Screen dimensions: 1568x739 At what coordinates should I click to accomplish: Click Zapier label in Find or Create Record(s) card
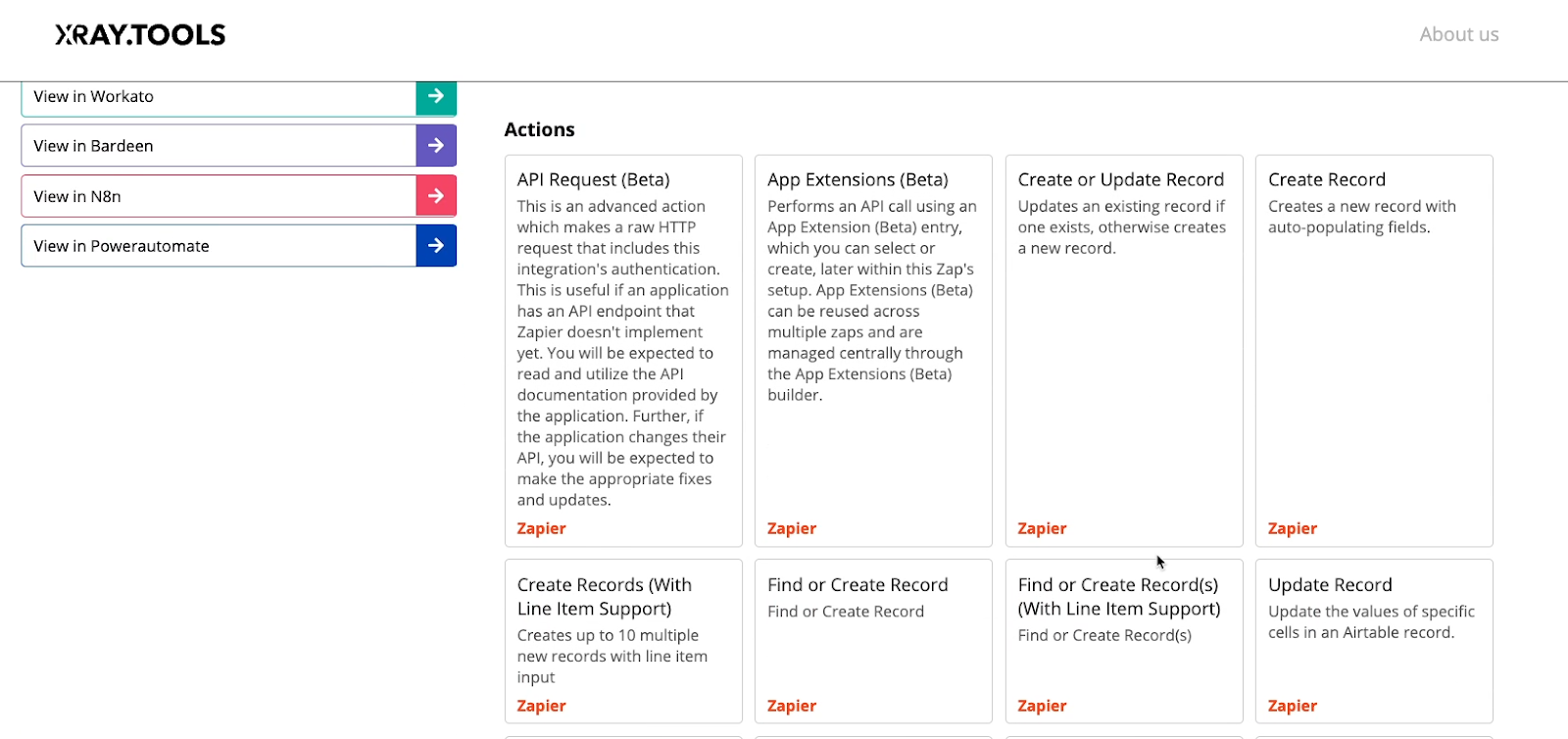tap(1042, 706)
